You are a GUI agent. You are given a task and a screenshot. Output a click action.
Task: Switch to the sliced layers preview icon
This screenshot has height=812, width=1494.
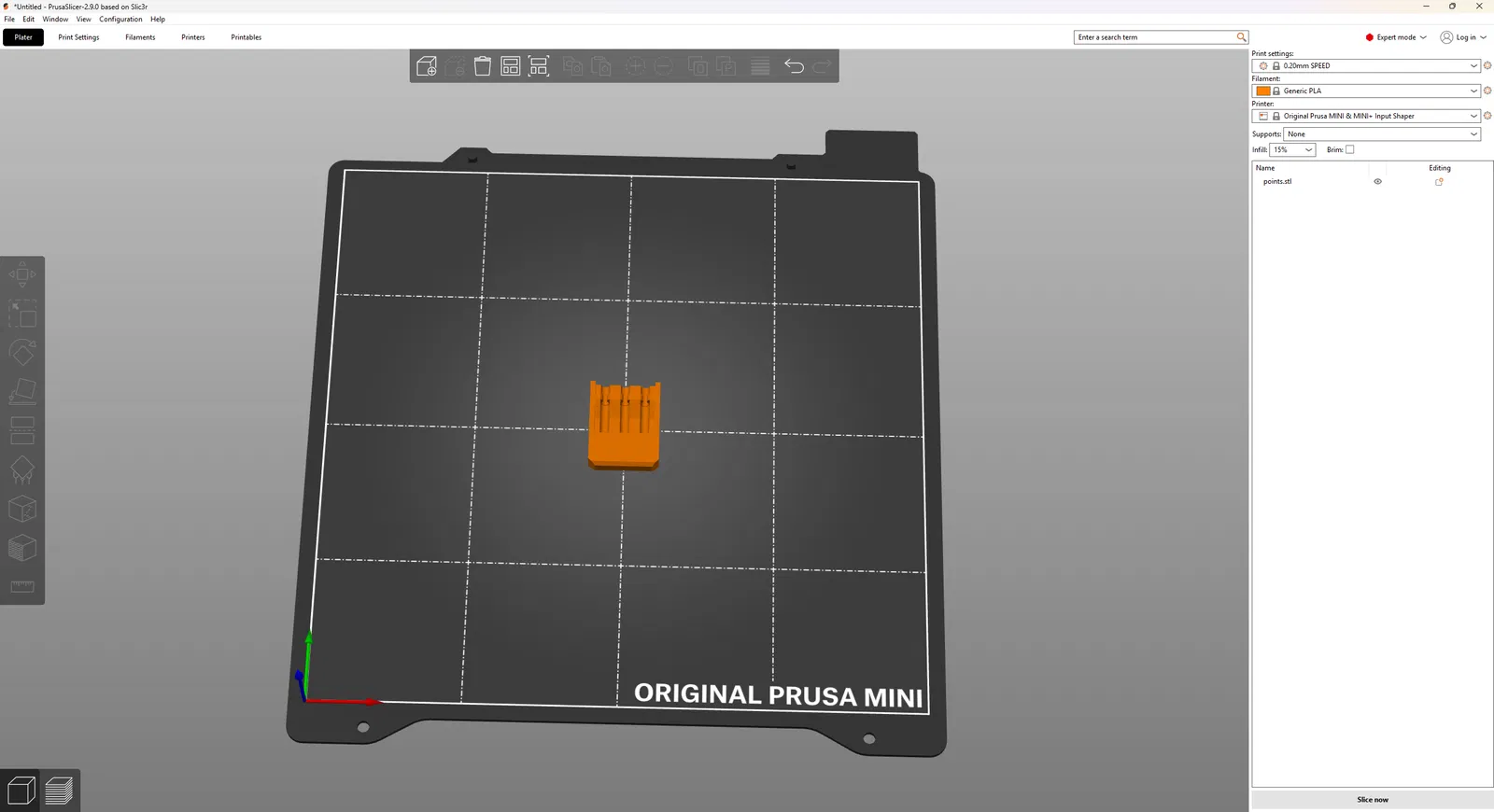59,791
